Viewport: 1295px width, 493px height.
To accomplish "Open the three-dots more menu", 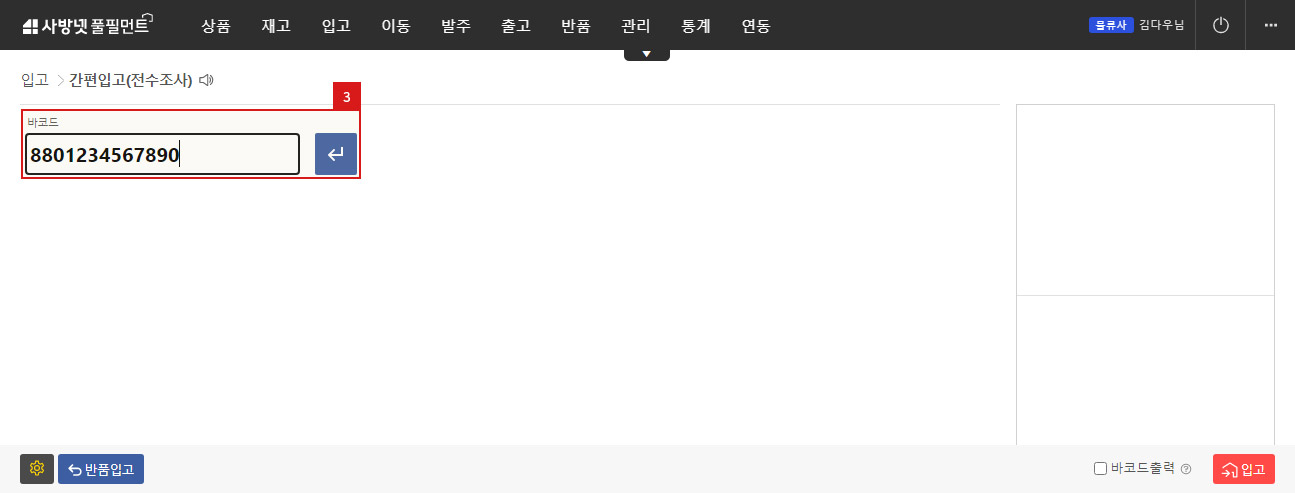I will [1271, 25].
